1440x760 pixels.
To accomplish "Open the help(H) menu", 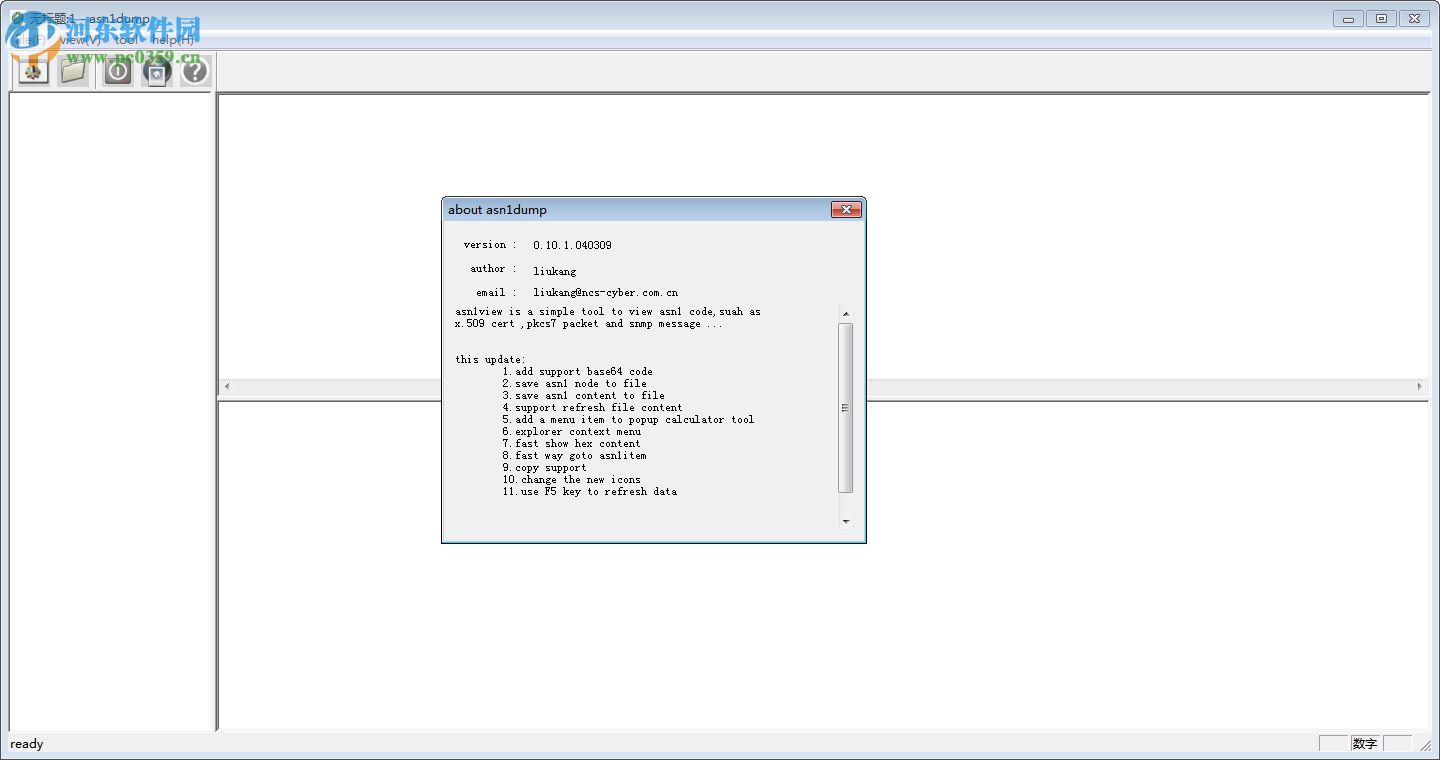I will pos(172,40).
